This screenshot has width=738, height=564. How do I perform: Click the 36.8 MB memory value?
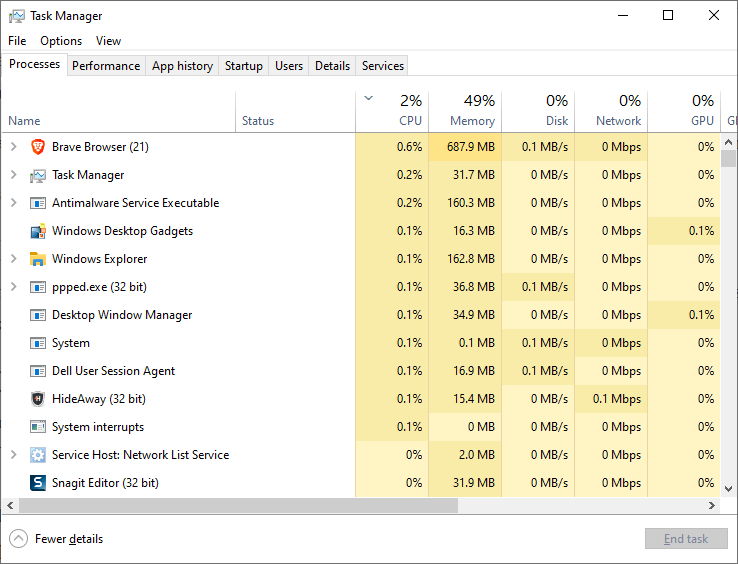coord(473,287)
